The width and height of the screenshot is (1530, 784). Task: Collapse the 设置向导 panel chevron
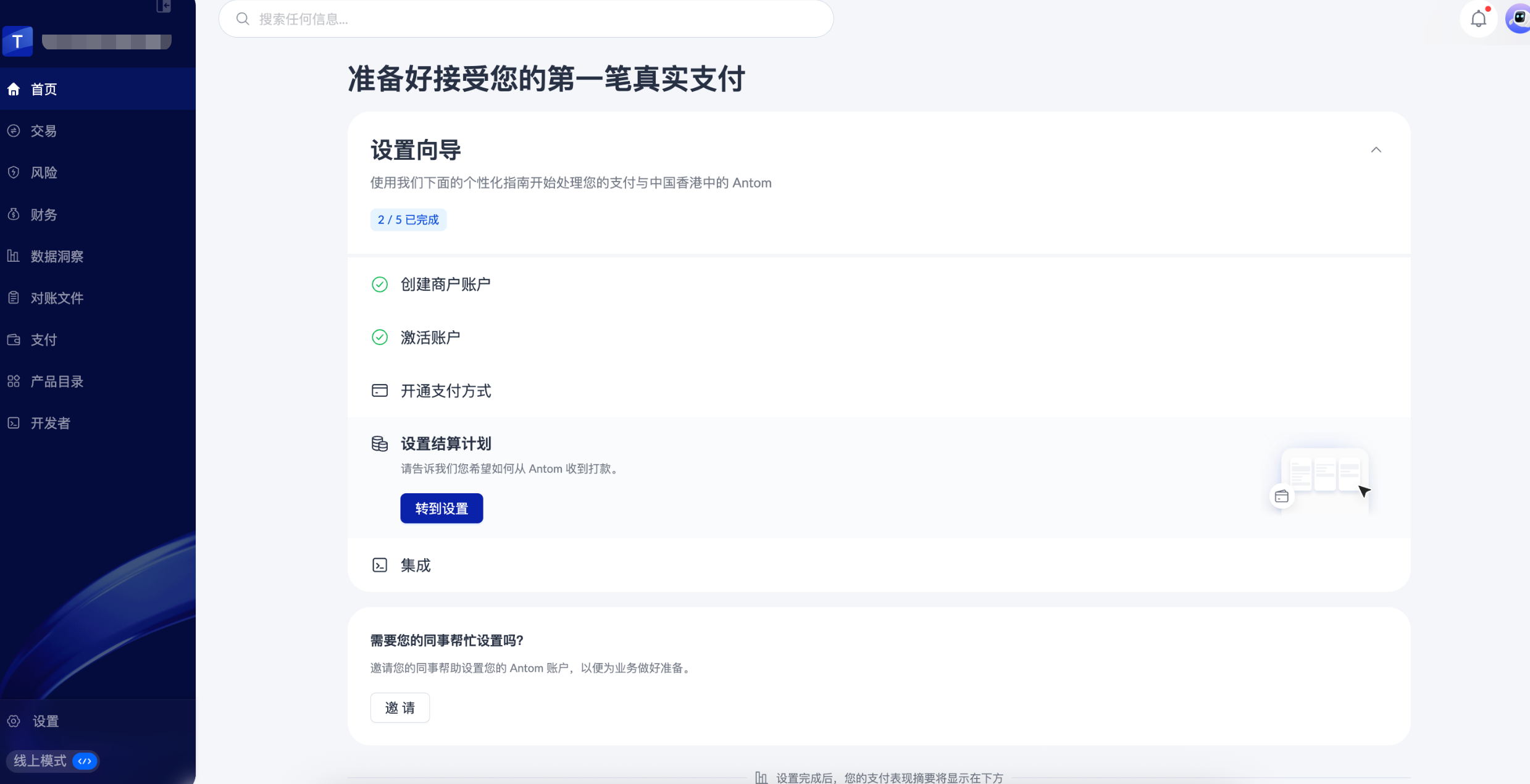coord(1376,150)
